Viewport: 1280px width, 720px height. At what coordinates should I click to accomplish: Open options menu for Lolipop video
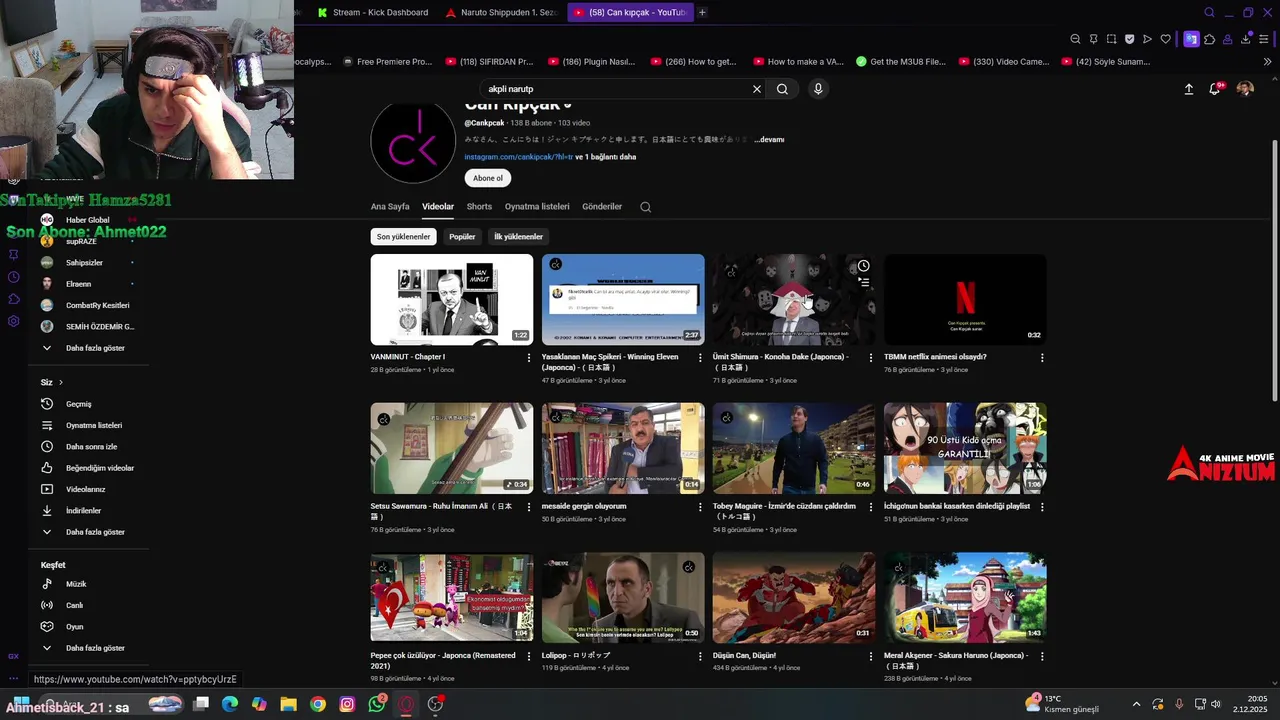pos(700,656)
